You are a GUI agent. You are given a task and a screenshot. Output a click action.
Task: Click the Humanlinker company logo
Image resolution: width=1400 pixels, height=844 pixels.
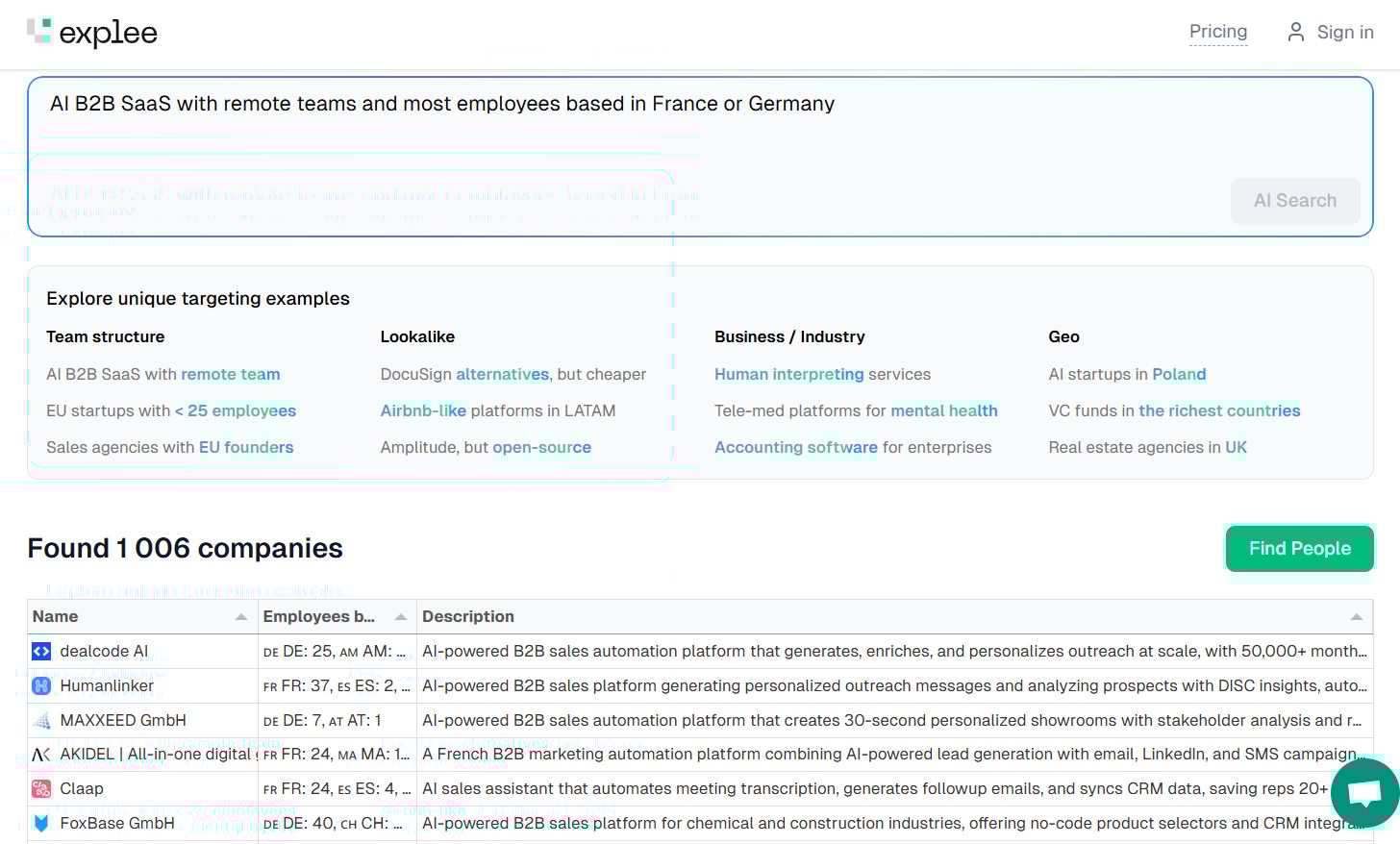click(41, 685)
